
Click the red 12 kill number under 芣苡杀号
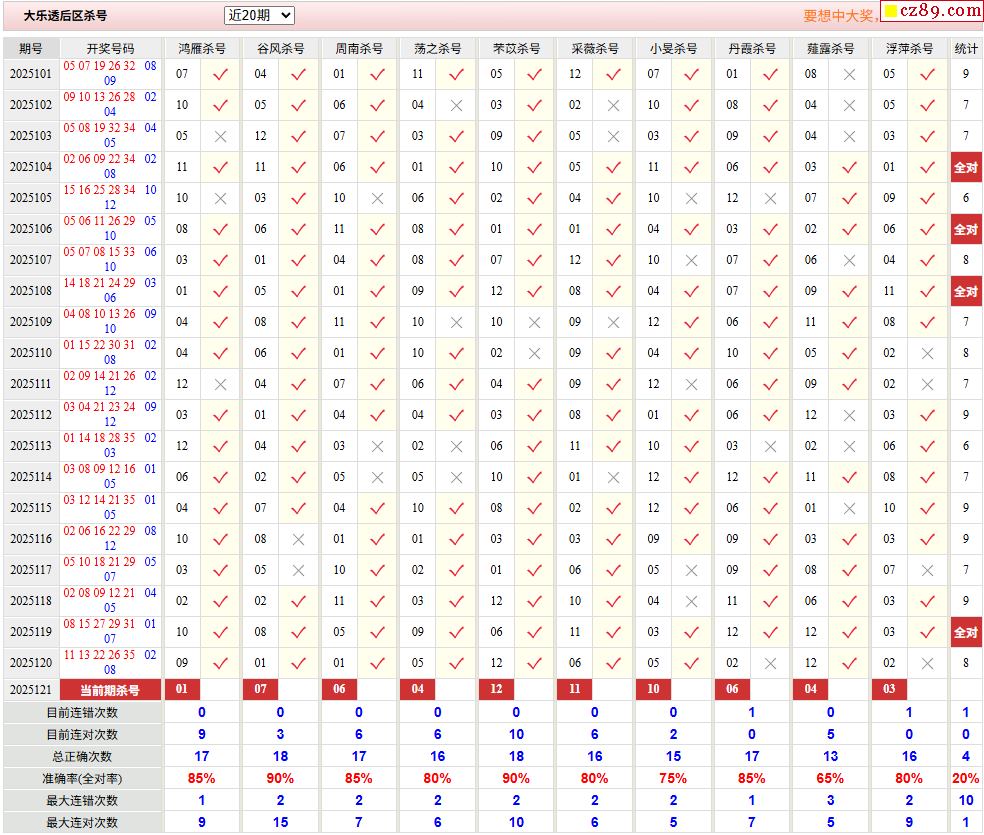496,689
